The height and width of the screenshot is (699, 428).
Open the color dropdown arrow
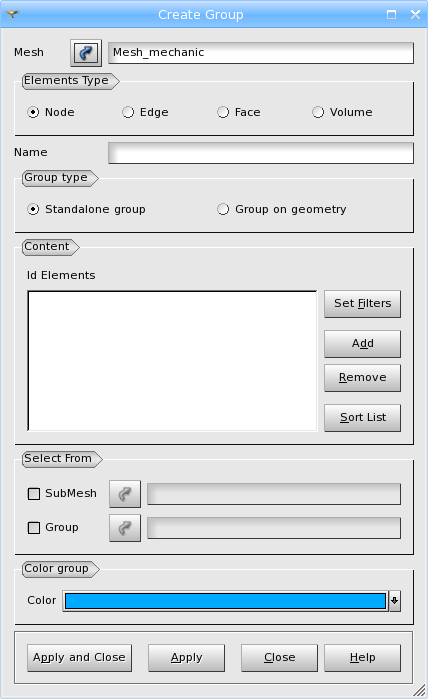(x=395, y=600)
